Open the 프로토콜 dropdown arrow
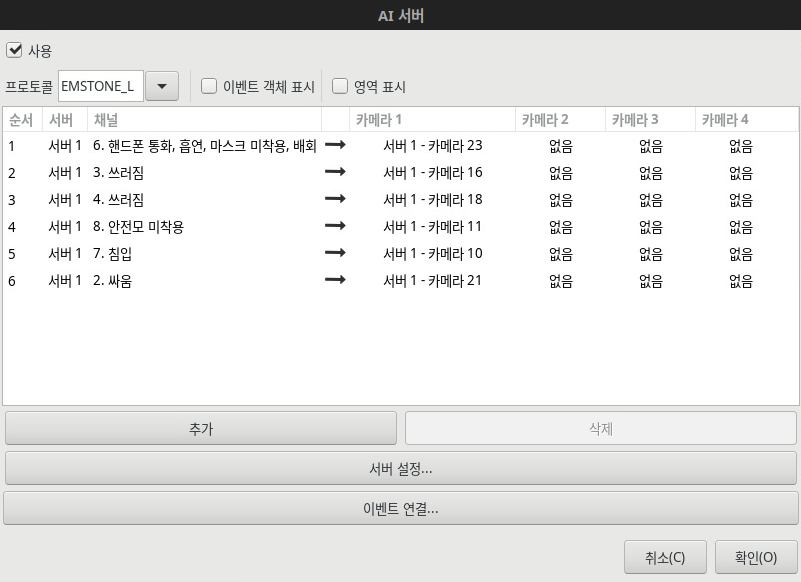801x582 pixels. click(x=161, y=86)
